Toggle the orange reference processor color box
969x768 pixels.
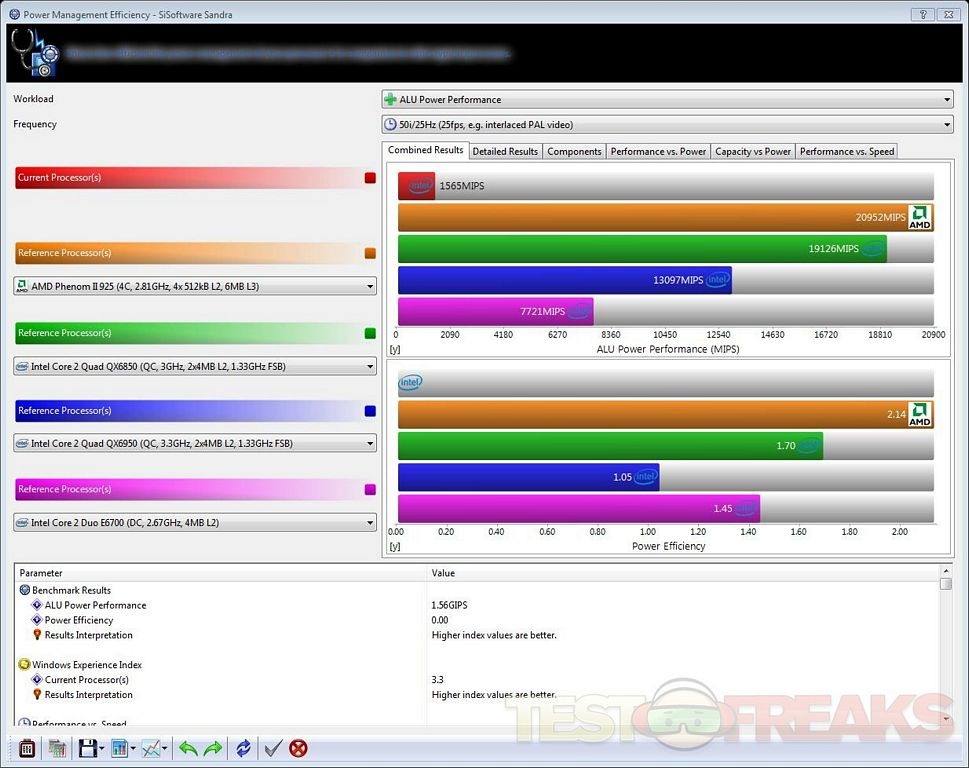(370, 254)
